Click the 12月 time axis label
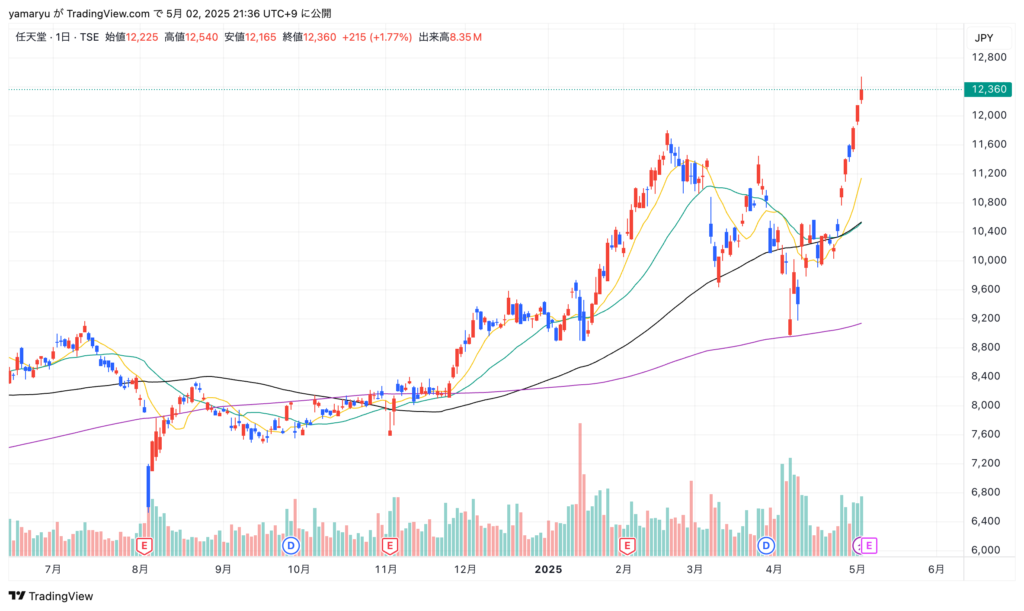1024x611 pixels. (465, 569)
